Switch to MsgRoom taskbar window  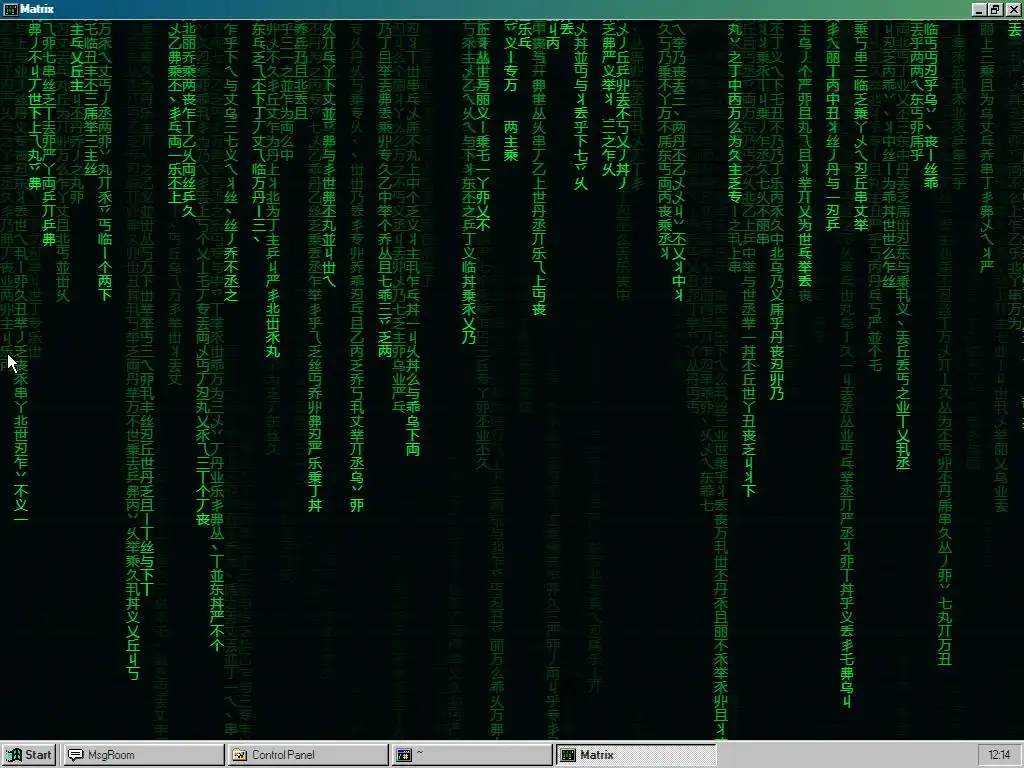144,755
